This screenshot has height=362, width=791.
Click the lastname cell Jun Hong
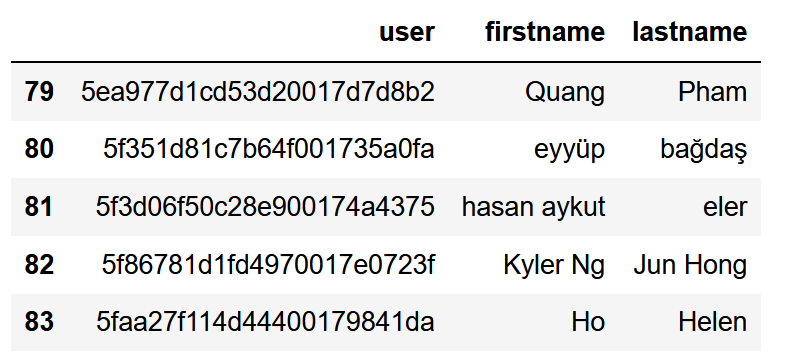click(x=690, y=266)
